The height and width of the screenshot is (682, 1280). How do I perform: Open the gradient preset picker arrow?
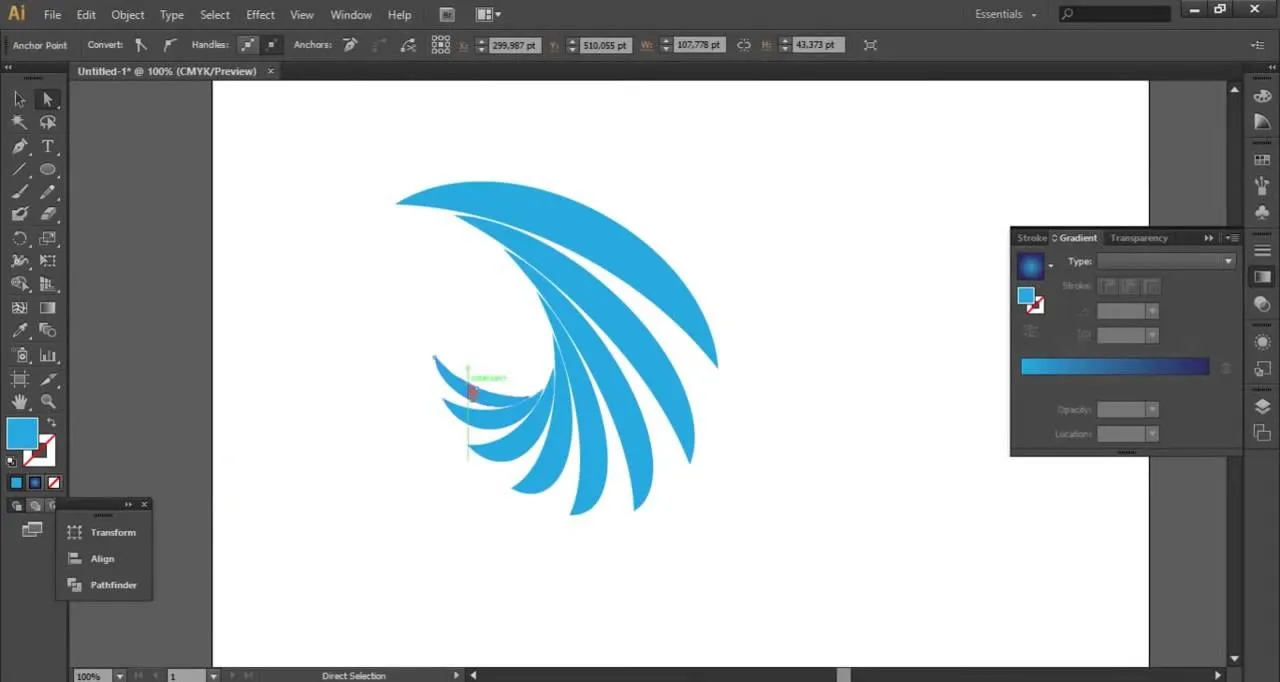pos(1050,266)
